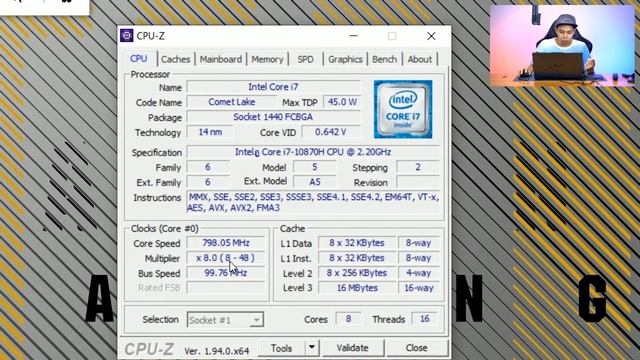Open the About tab
Image resolution: width=640 pixels, height=360 pixels.
[x=420, y=59]
